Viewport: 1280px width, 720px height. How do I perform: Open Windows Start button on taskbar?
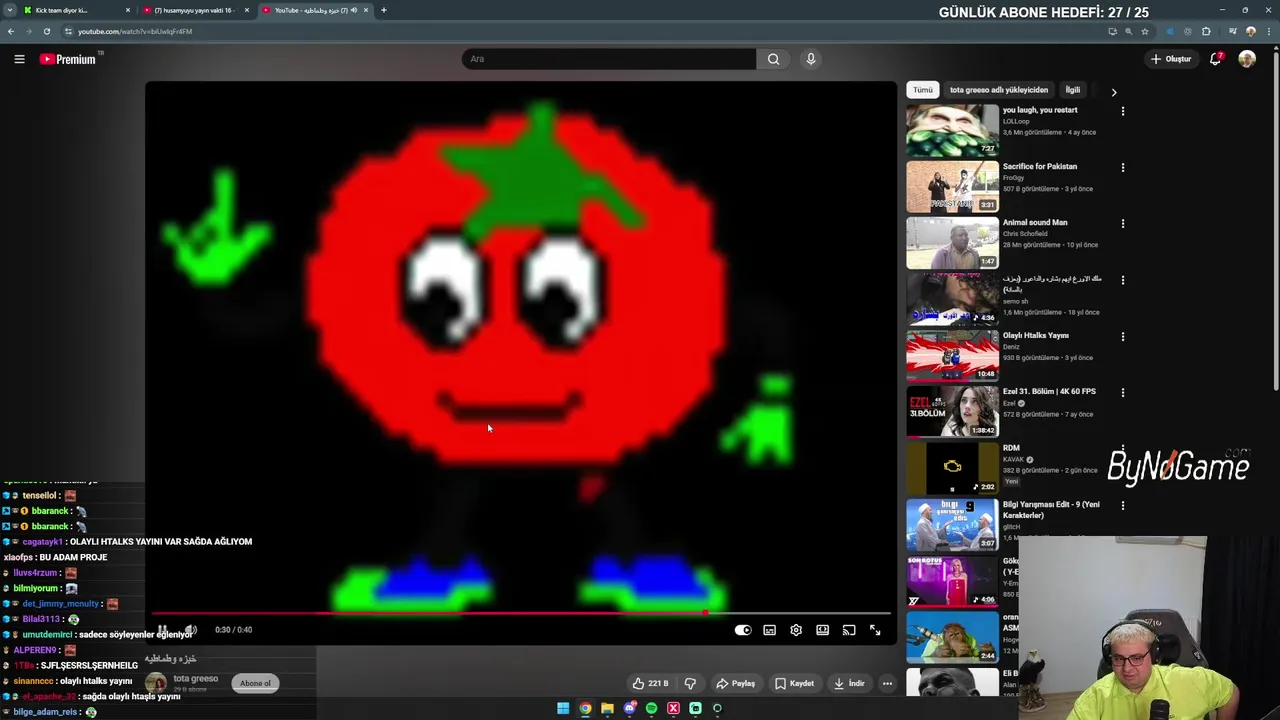(x=563, y=708)
